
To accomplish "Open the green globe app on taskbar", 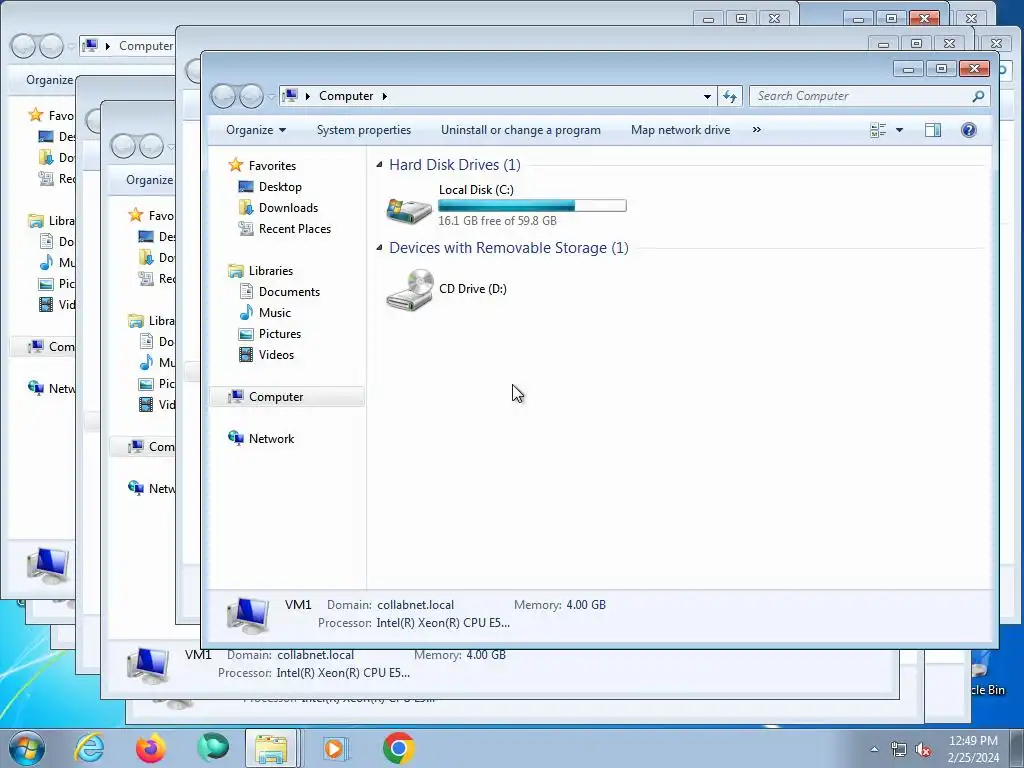I will 212,748.
